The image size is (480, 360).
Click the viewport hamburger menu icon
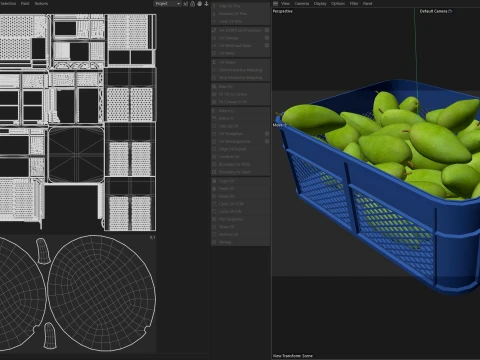coord(275,3)
